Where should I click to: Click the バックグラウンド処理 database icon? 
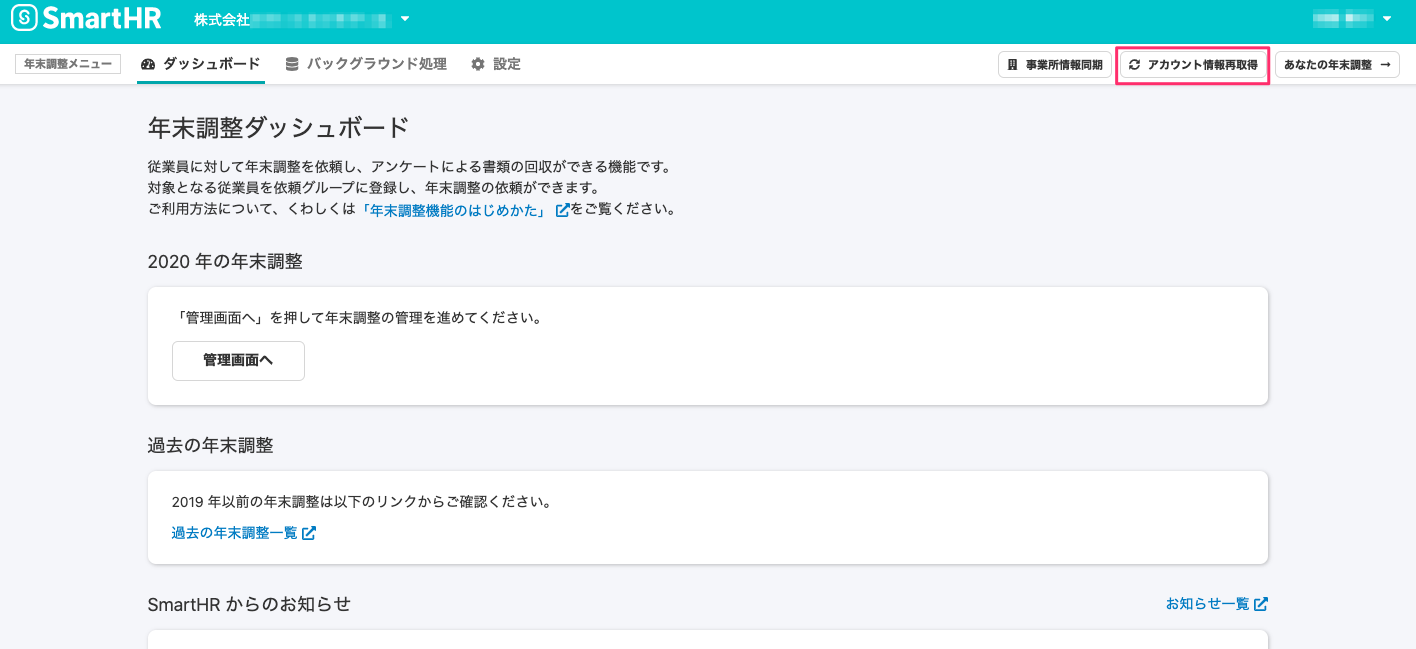click(x=292, y=64)
